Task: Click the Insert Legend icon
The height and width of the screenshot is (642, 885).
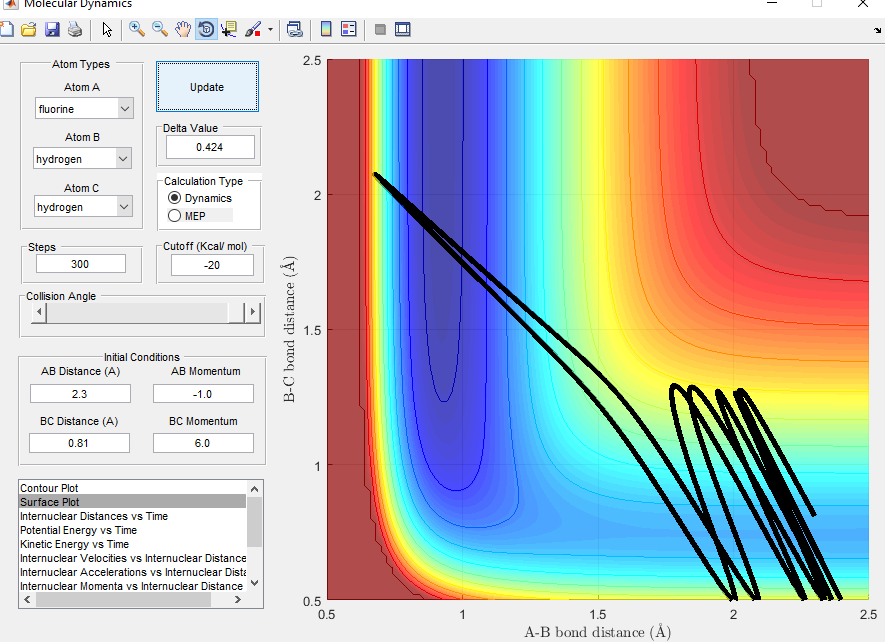Action: pyautogui.click(x=349, y=29)
